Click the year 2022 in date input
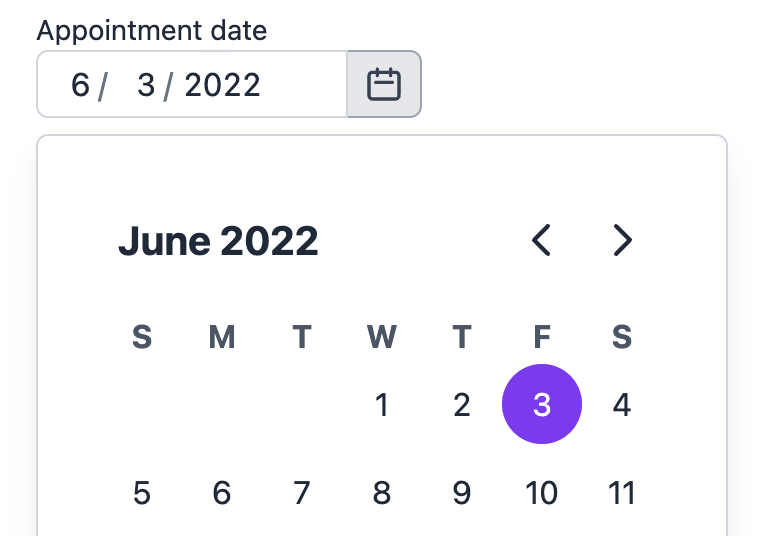The height and width of the screenshot is (536, 766). point(222,85)
